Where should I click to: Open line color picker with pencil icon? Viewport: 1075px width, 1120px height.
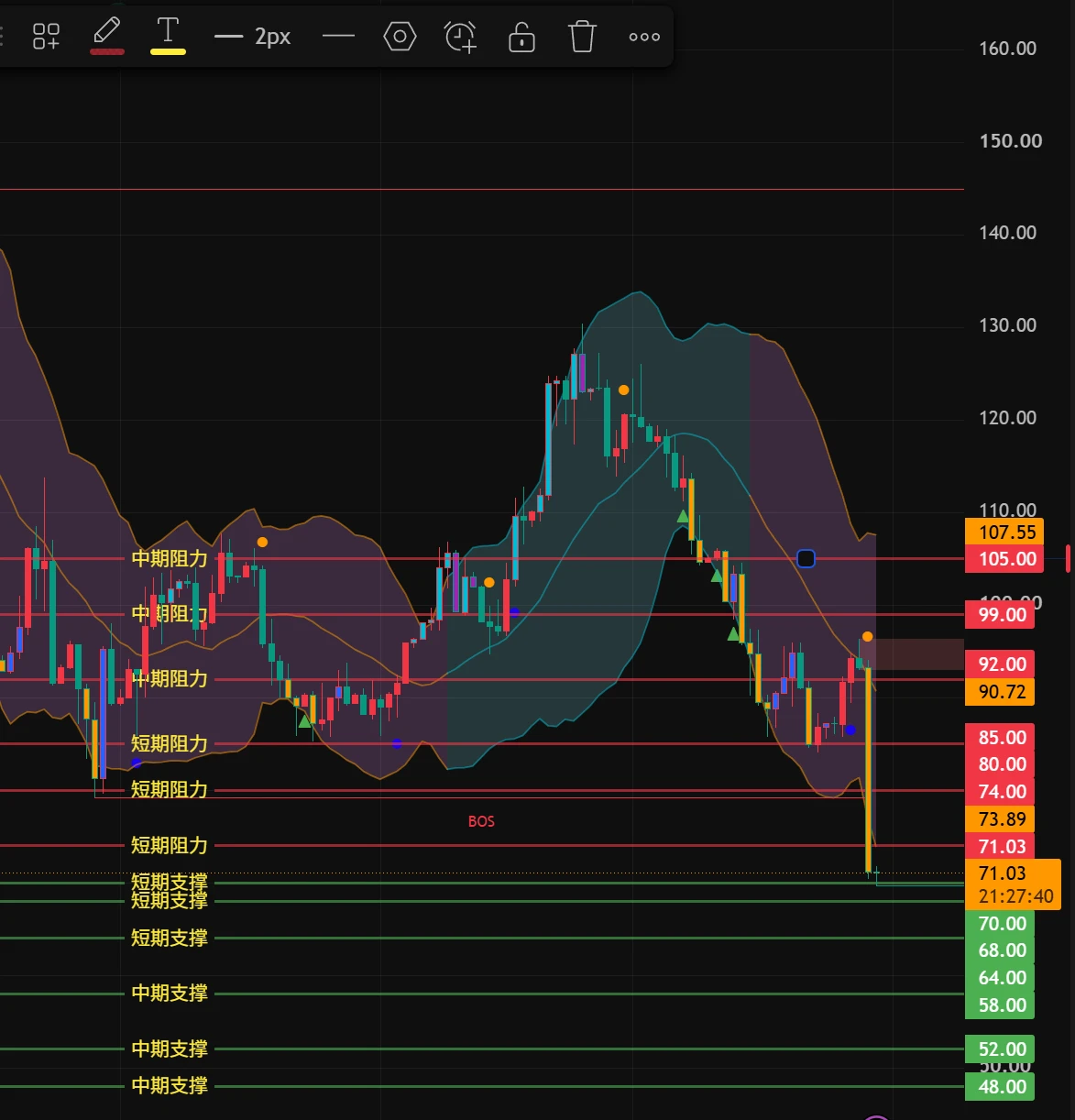pyautogui.click(x=107, y=36)
